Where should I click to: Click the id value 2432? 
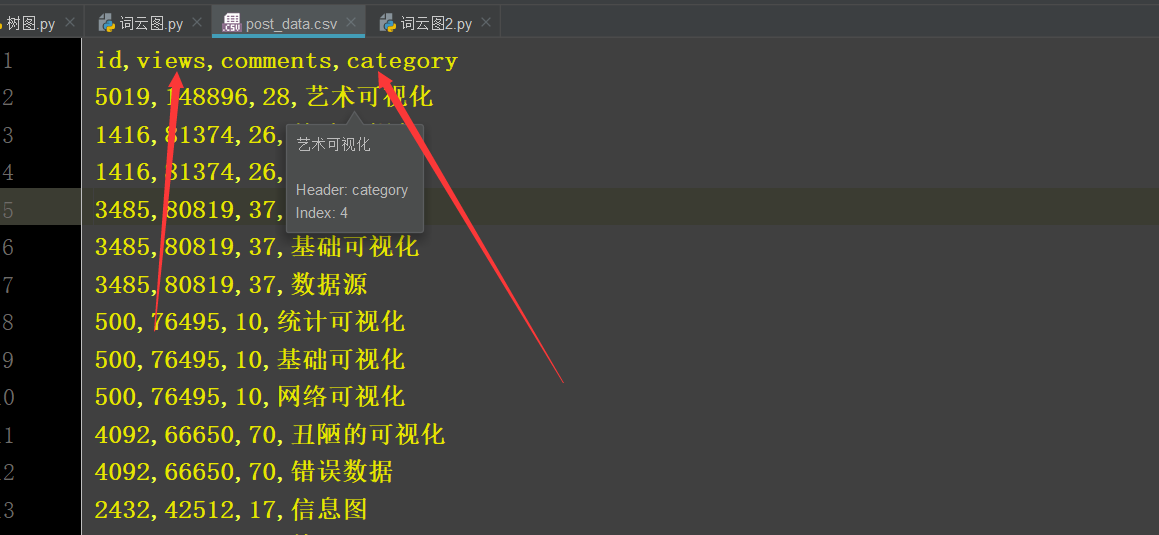pyautogui.click(x=122, y=509)
